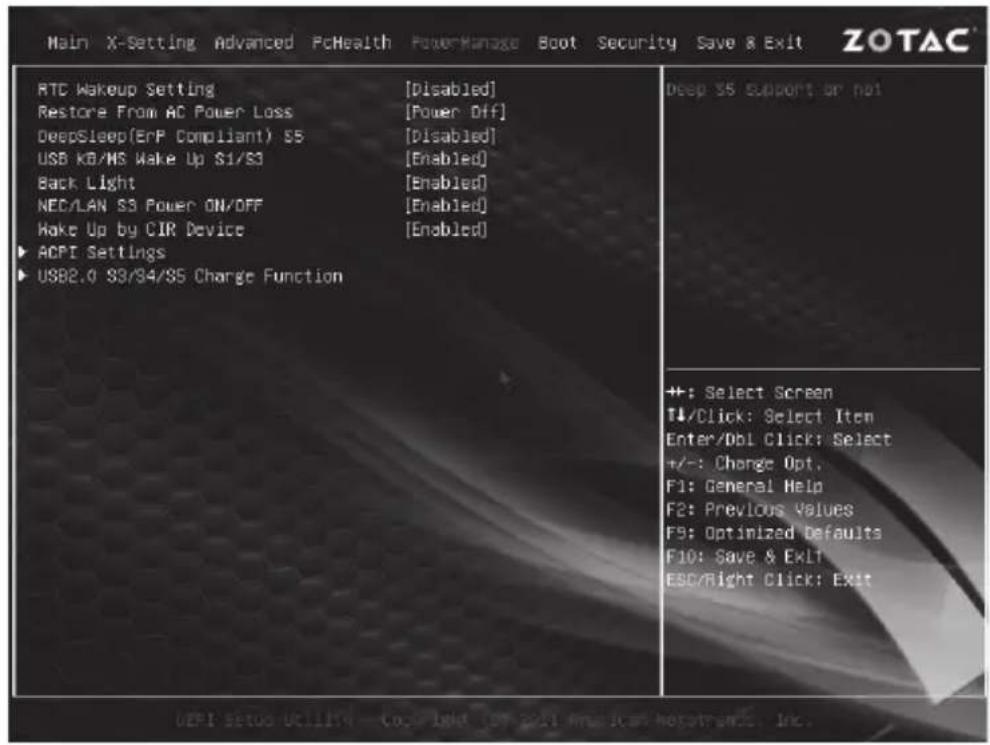
Task: Click the 'F2: Previous Values' hint
Action: tap(760, 510)
